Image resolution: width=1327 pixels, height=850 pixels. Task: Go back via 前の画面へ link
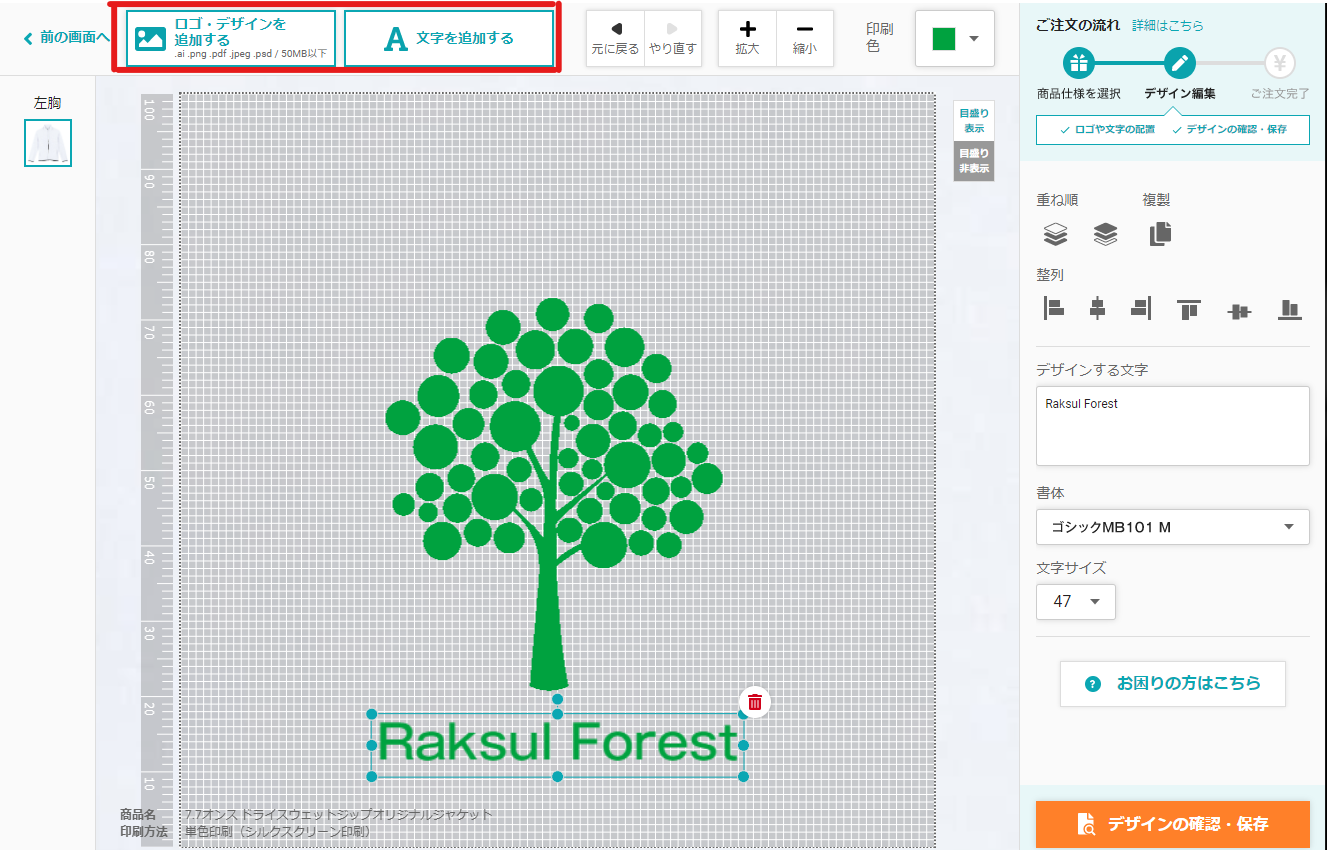point(66,38)
